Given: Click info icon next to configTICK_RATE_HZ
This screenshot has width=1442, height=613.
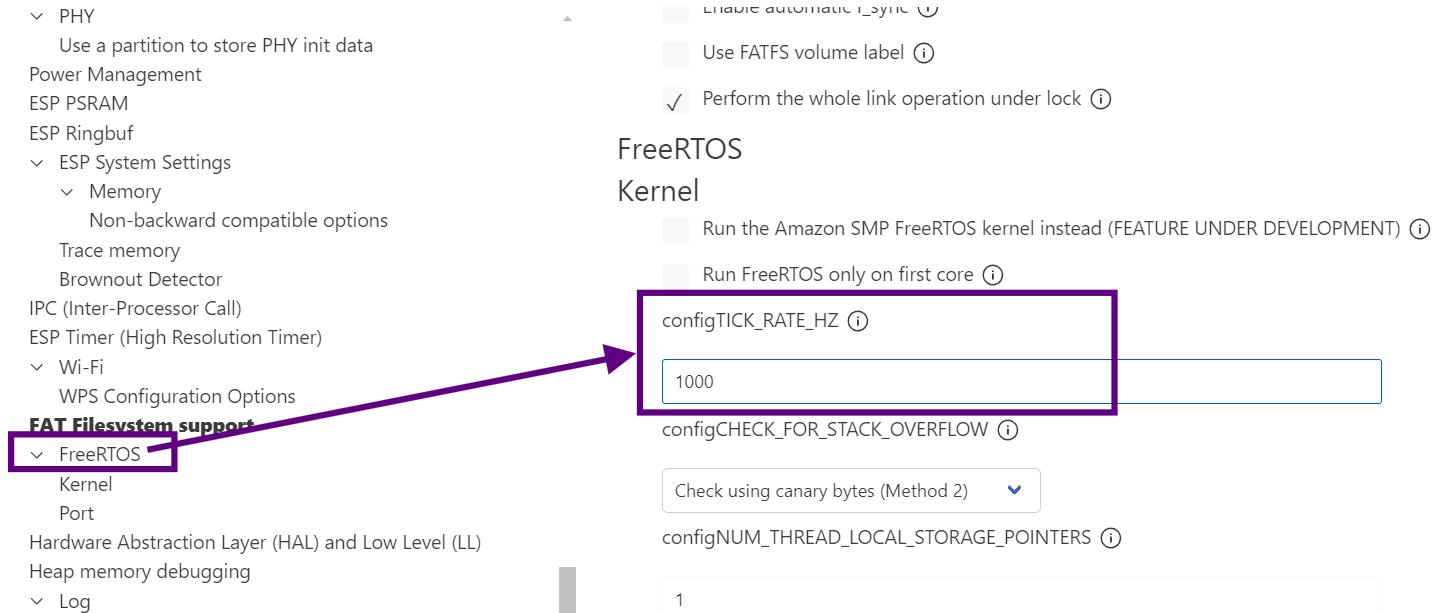Looking at the screenshot, I should click(858, 322).
